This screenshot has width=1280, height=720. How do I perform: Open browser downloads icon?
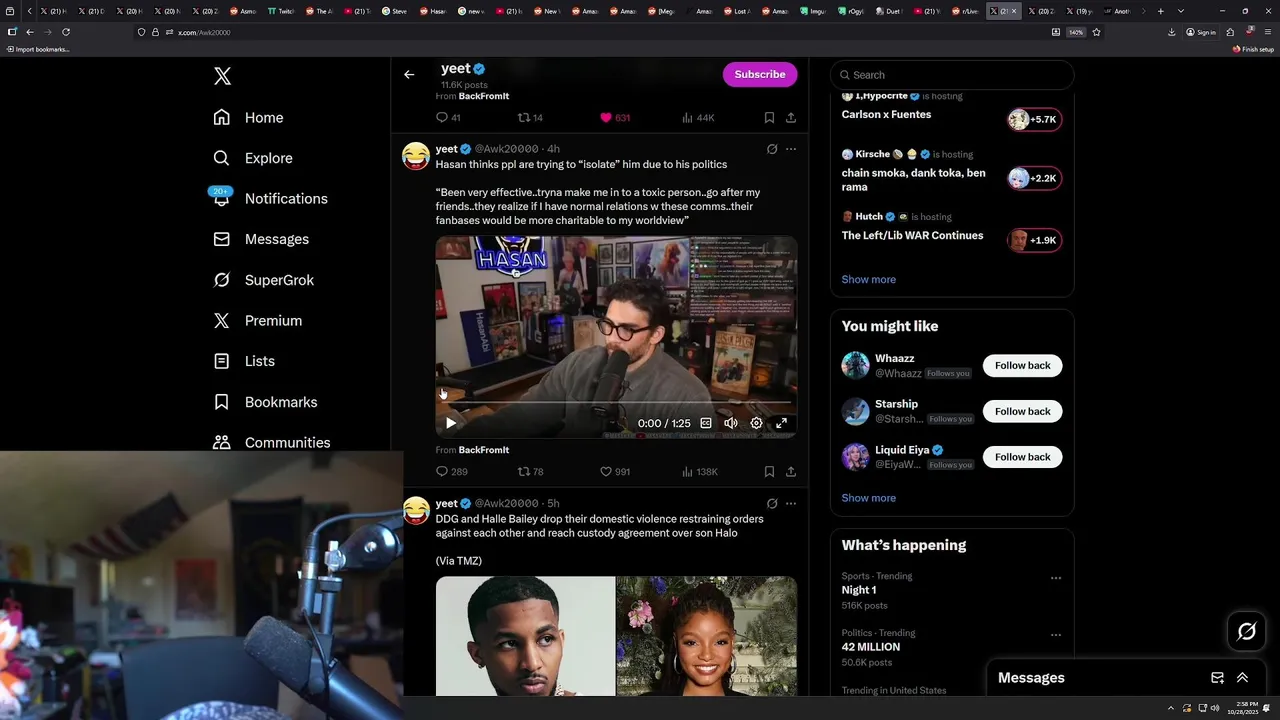coord(1171,32)
